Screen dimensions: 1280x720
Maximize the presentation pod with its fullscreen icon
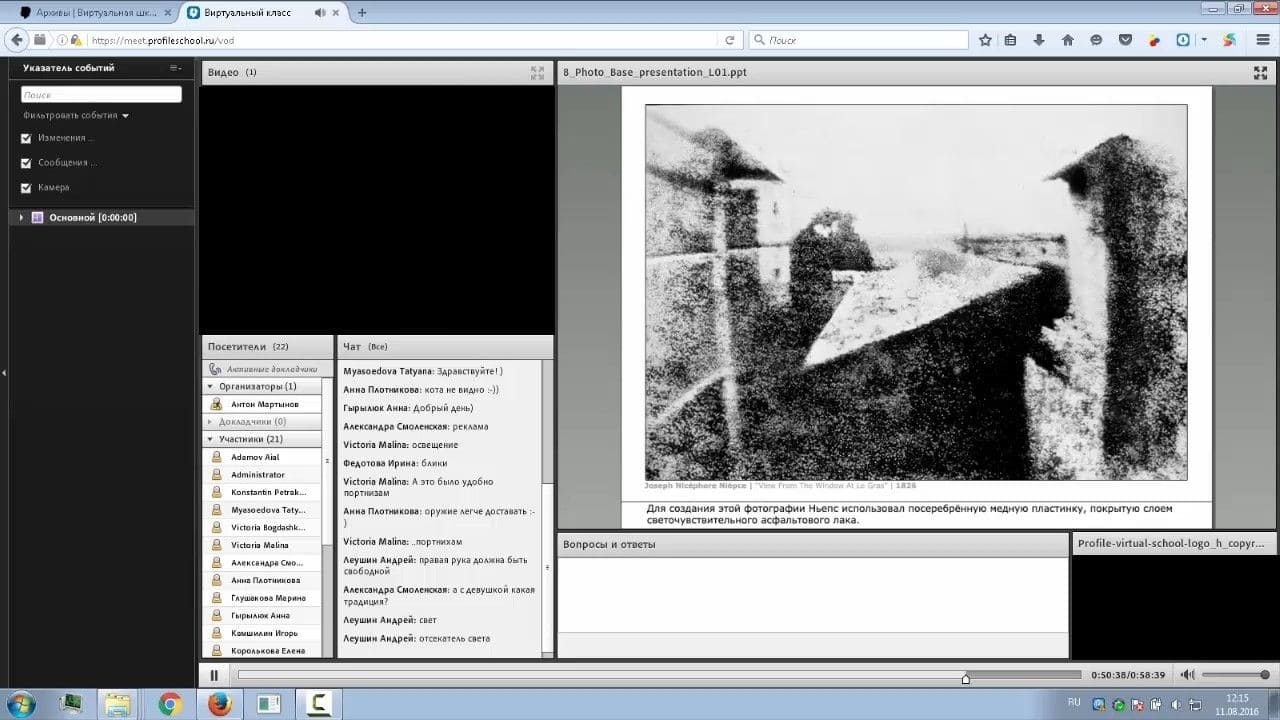[x=1261, y=73]
